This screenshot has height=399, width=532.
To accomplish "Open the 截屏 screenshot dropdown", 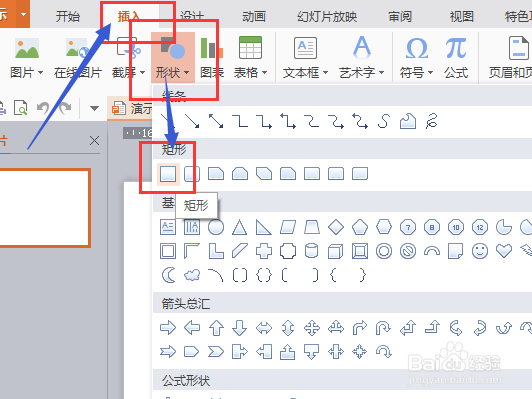I will tap(128, 58).
